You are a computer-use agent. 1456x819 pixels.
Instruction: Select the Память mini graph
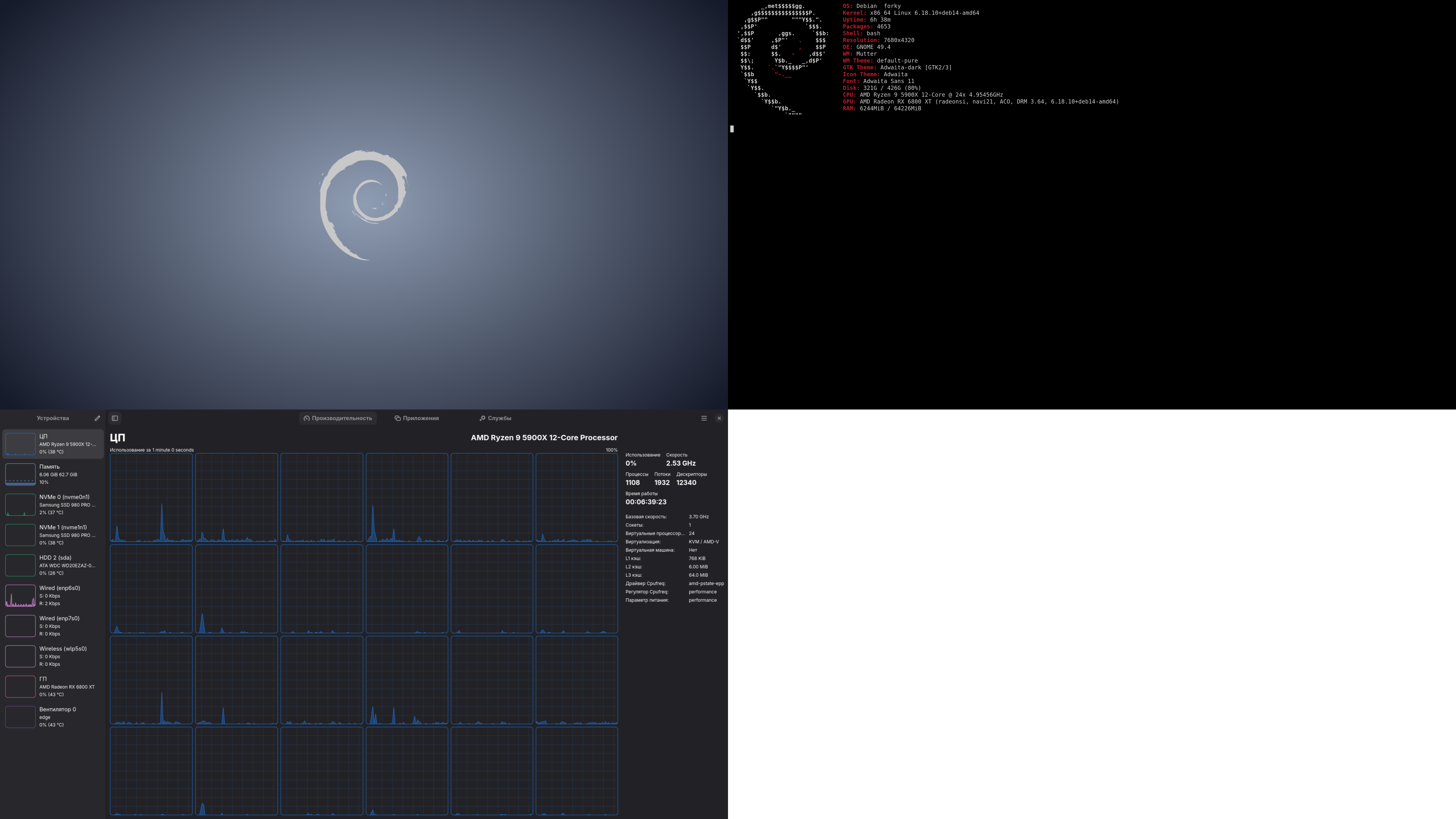(20, 474)
